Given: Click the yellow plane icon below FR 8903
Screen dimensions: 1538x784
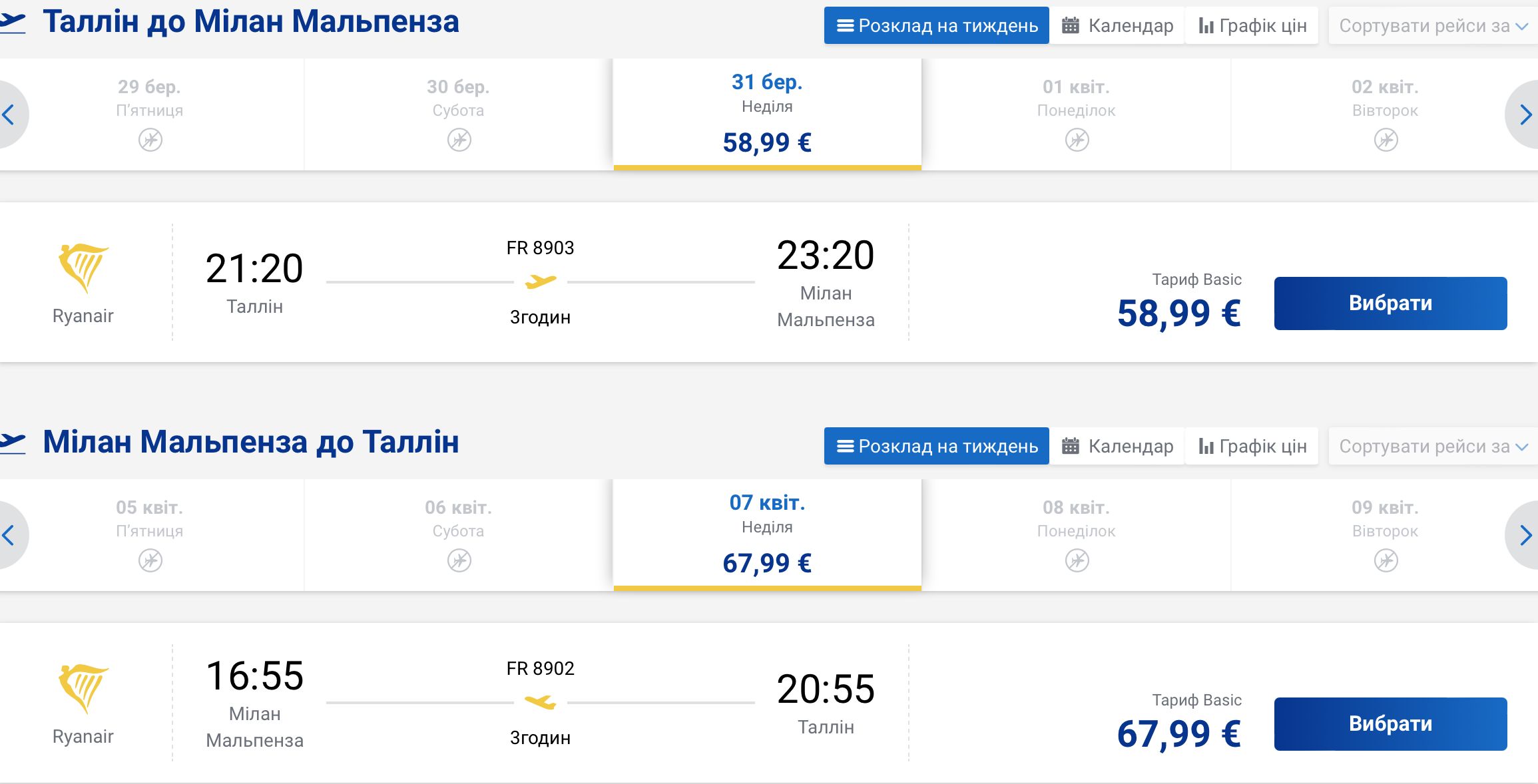Looking at the screenshot, I should (x=540, y=282).
